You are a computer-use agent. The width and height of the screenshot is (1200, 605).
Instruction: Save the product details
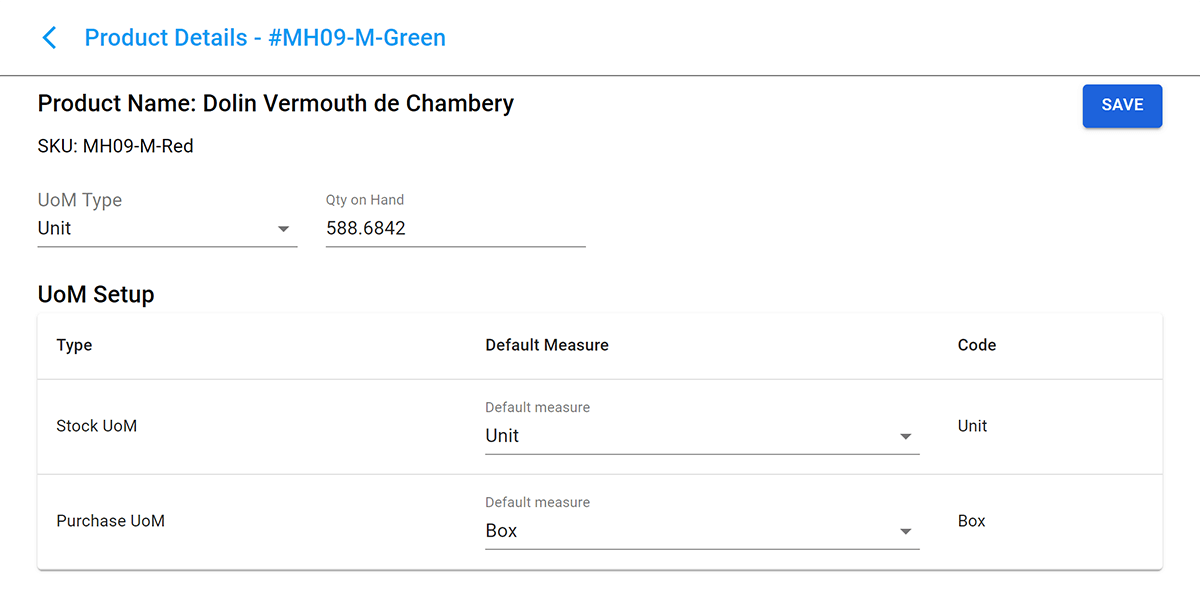[1122, 105]
